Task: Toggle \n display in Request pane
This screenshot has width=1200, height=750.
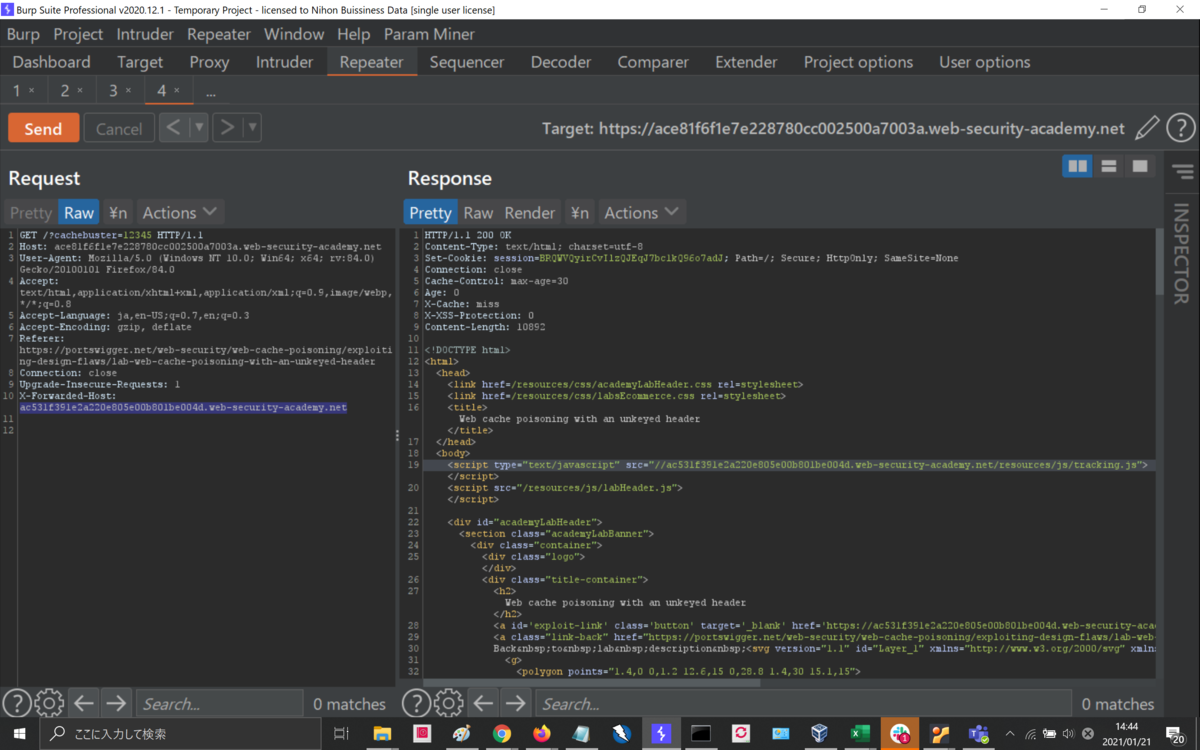Action: [118, 212]
